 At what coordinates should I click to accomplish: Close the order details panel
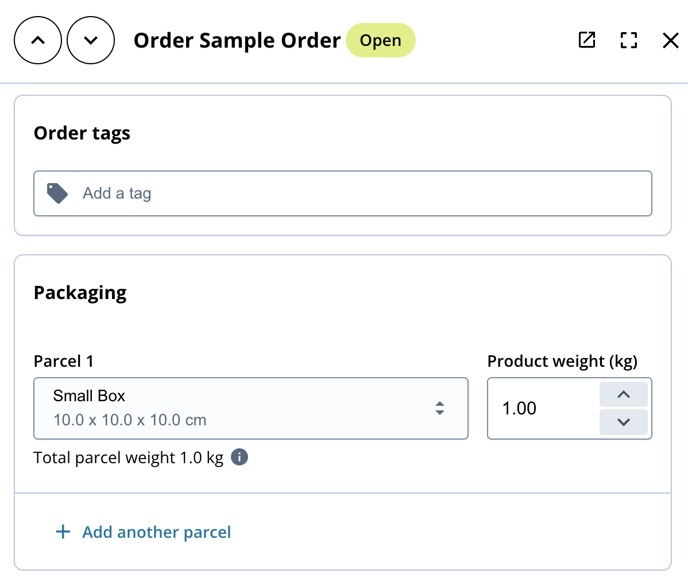click(x=670, y=40)
